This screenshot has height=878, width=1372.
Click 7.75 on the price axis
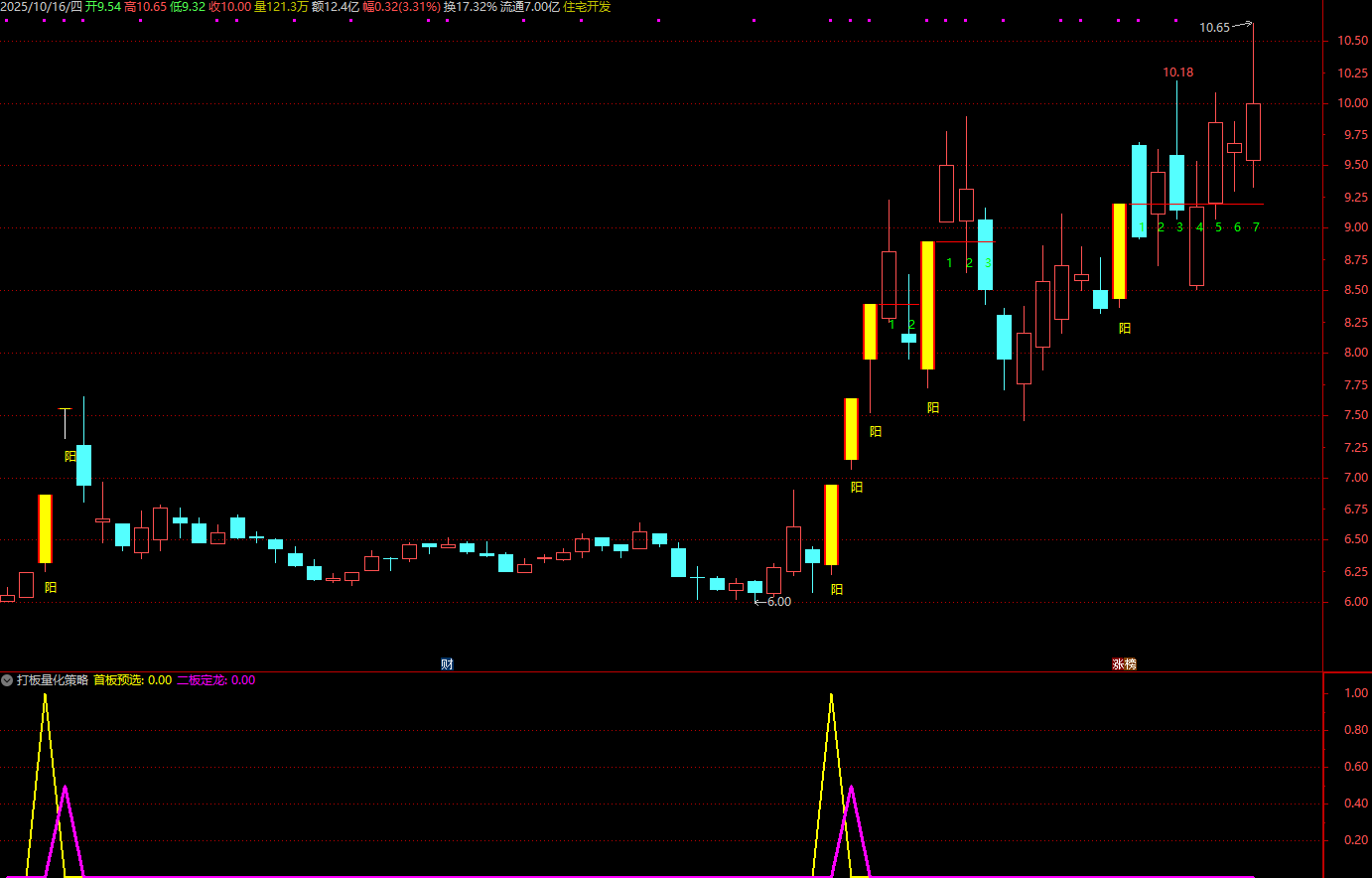point(1355,385)
